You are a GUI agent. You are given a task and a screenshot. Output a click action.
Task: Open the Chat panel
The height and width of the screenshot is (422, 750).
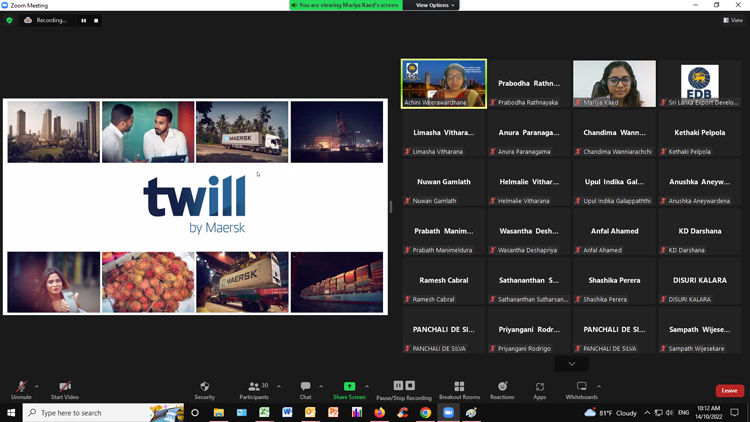pyautogui.click(x=305, y=390)
